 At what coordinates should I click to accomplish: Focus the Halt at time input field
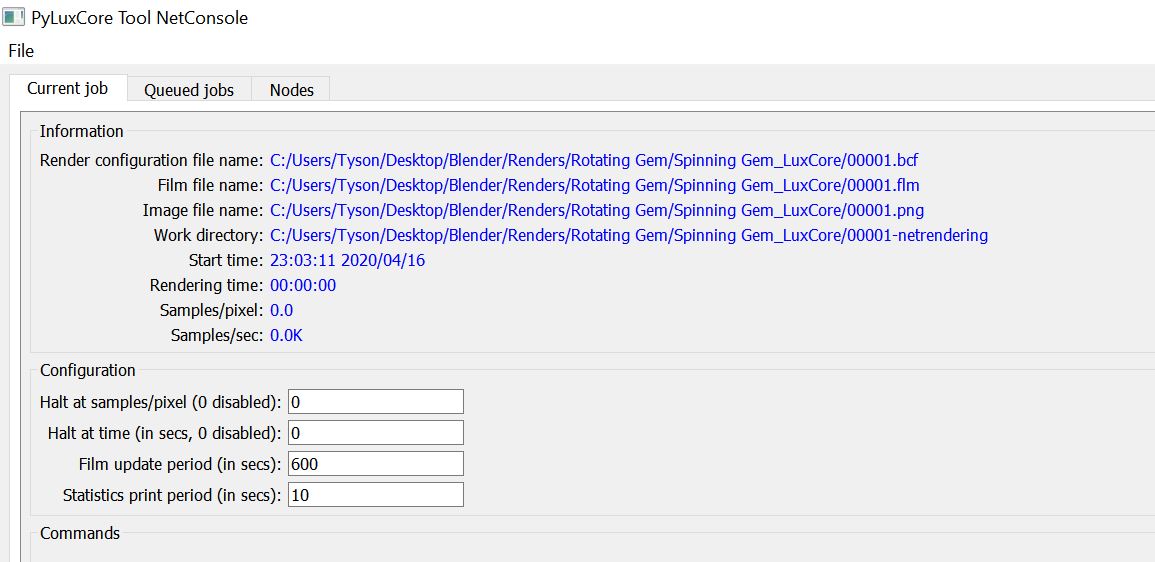point(376,433)
